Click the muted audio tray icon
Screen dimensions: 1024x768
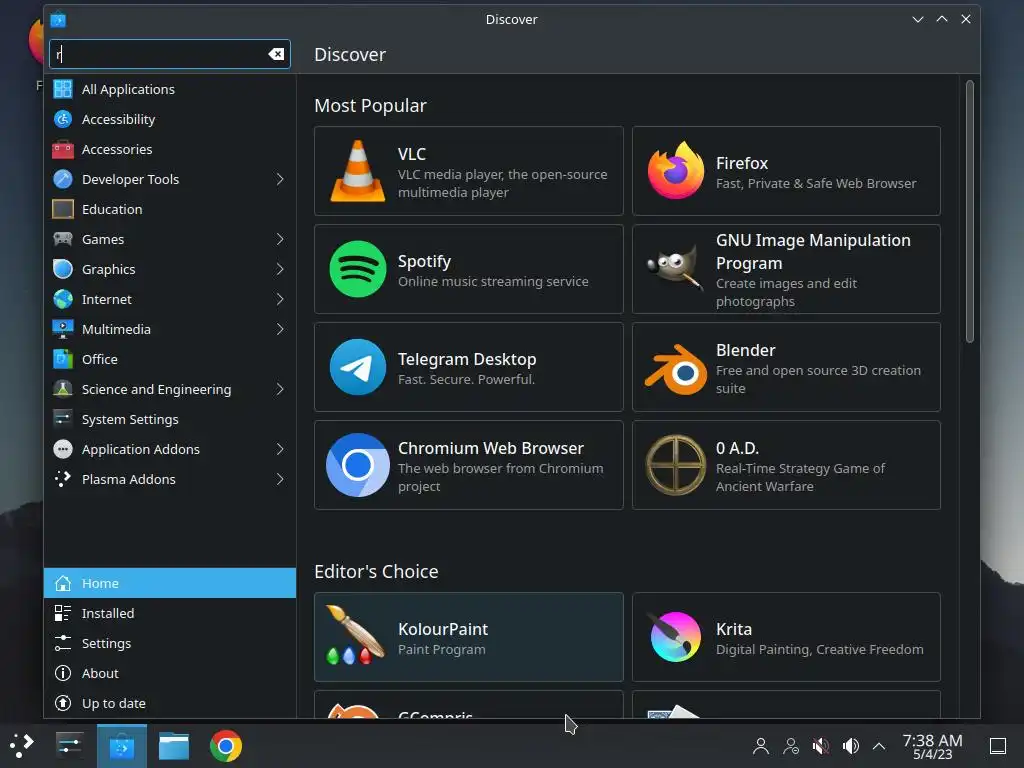click(x=820, y=746)
